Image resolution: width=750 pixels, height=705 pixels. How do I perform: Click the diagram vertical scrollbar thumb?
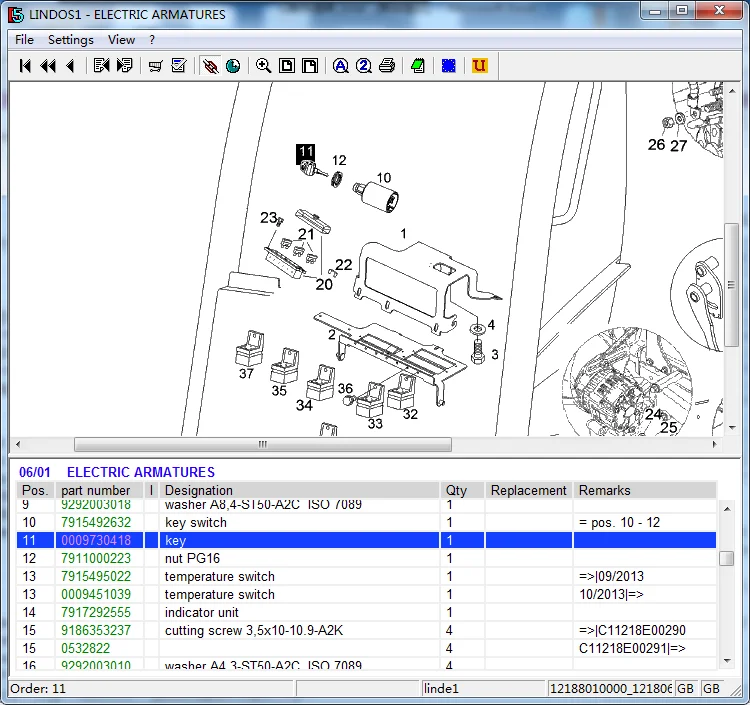point(731,285)
